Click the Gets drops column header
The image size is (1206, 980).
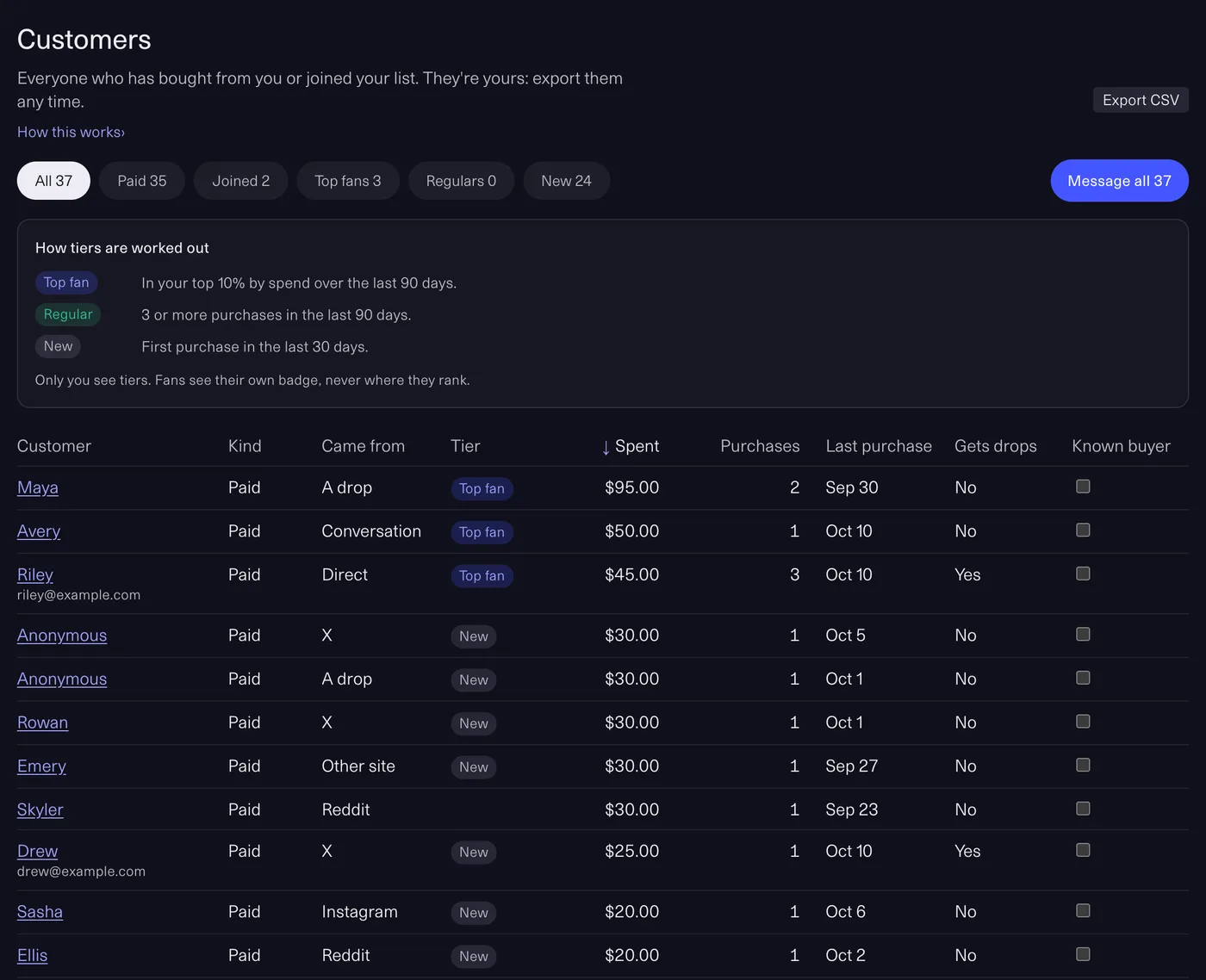[996, 446]
